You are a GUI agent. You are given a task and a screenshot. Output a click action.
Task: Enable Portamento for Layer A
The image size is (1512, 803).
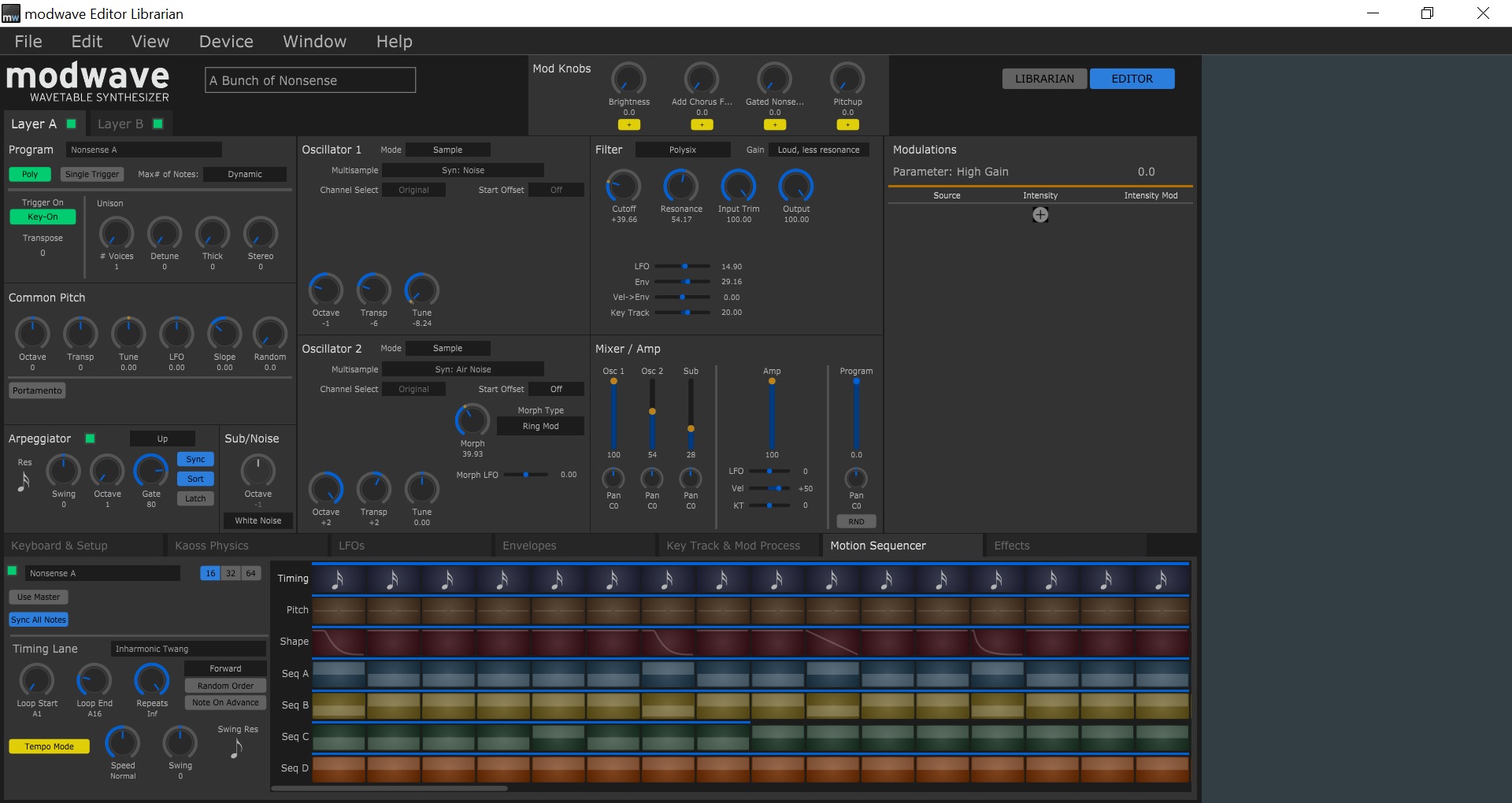[36, 390]
